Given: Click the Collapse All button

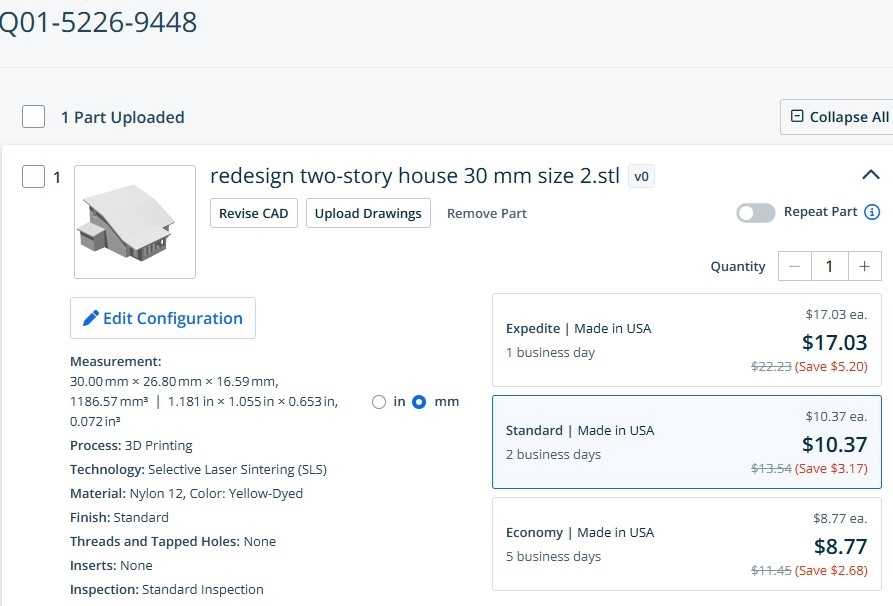Looking at the screenshot, I should pos(838,117).
